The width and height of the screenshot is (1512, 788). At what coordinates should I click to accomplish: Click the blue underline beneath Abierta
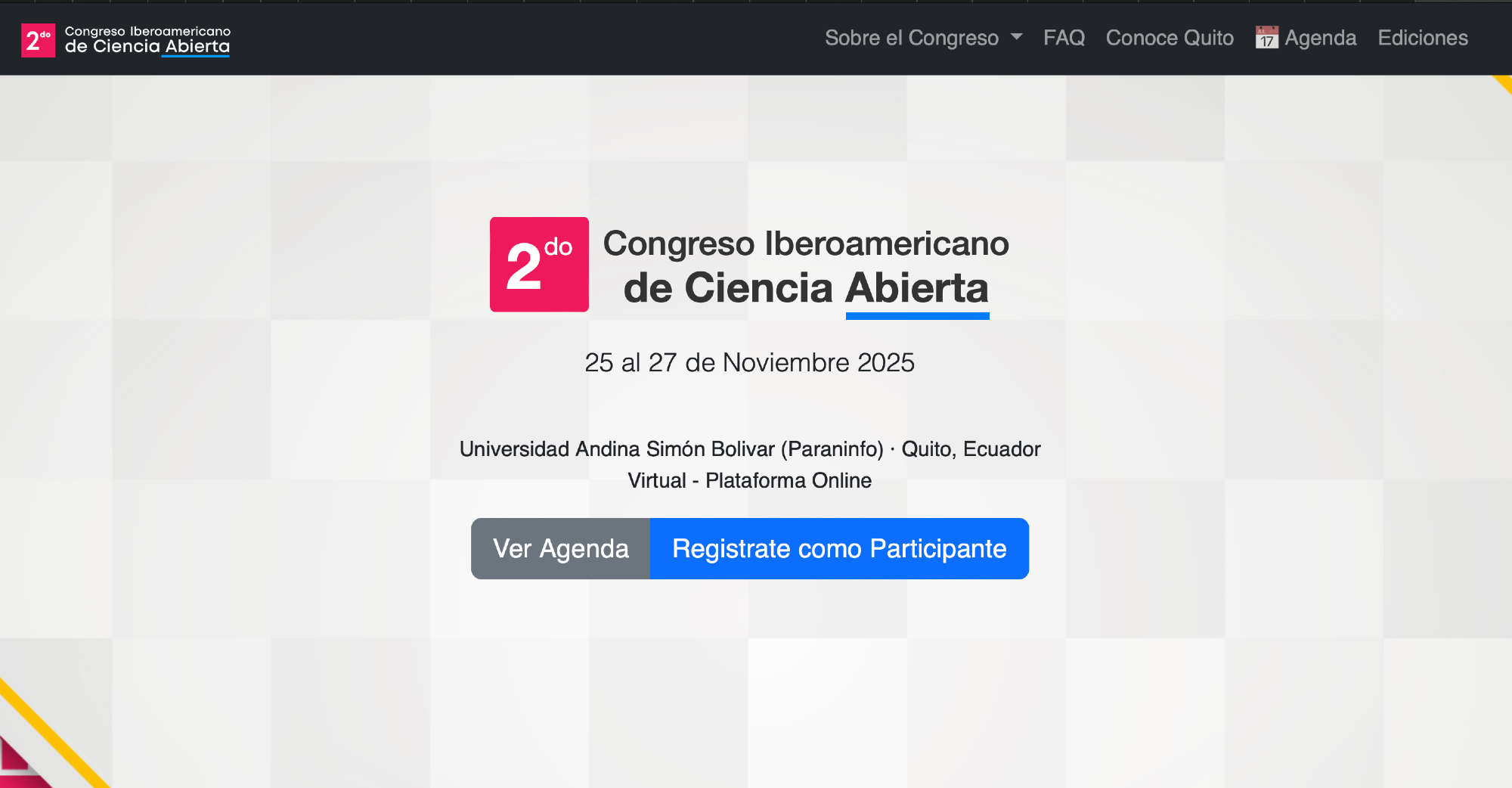(917, 316)
